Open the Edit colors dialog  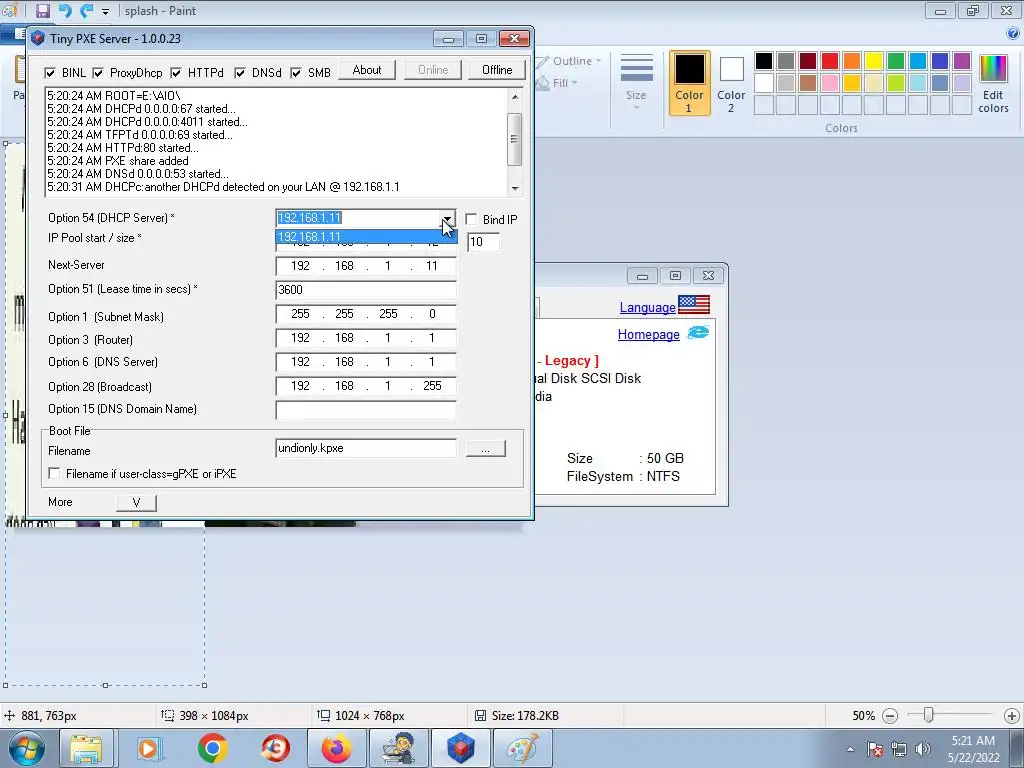click(x=993, y=83)
